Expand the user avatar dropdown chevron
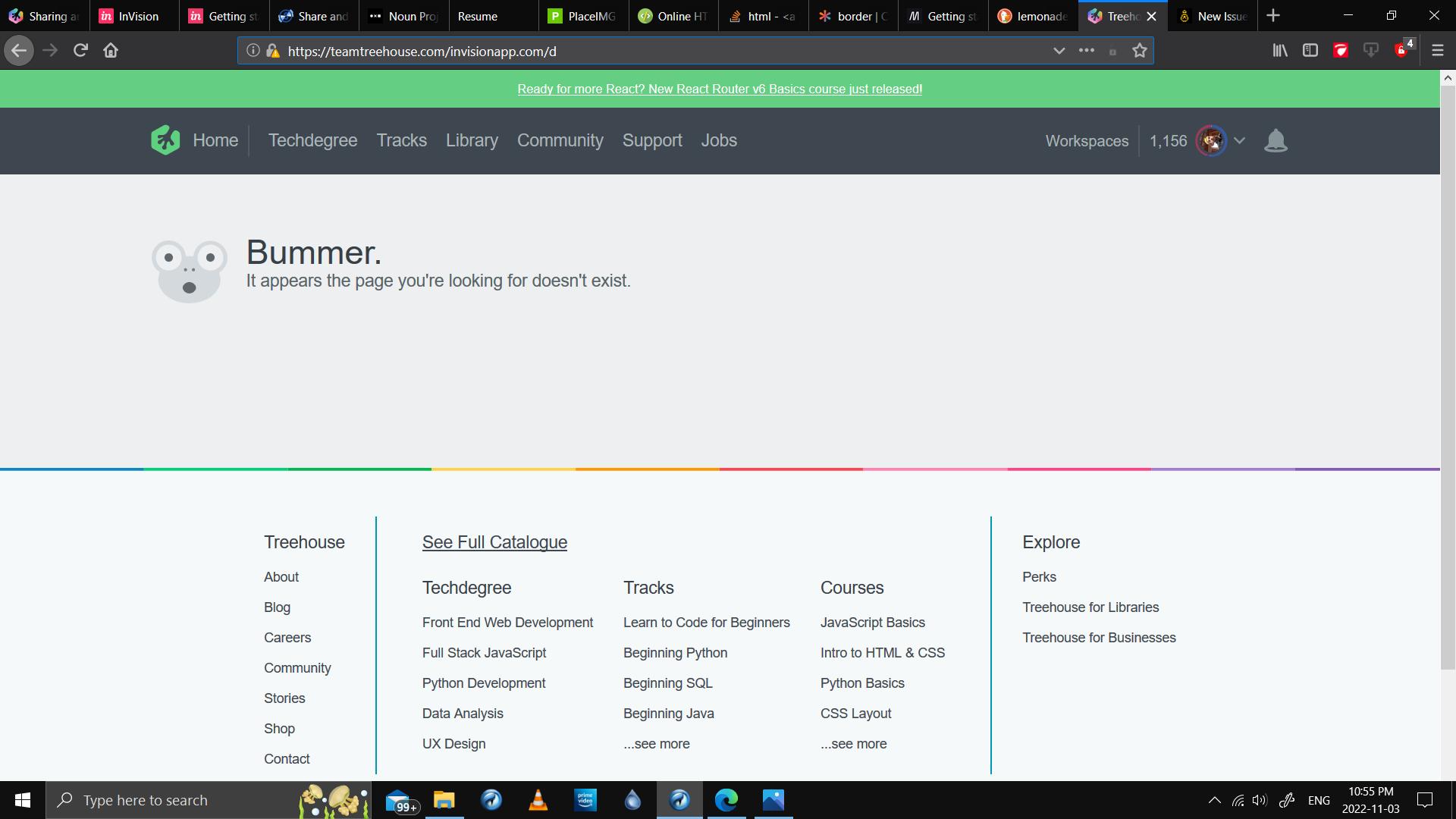The image size is (1456, 819). point(1240,140)
